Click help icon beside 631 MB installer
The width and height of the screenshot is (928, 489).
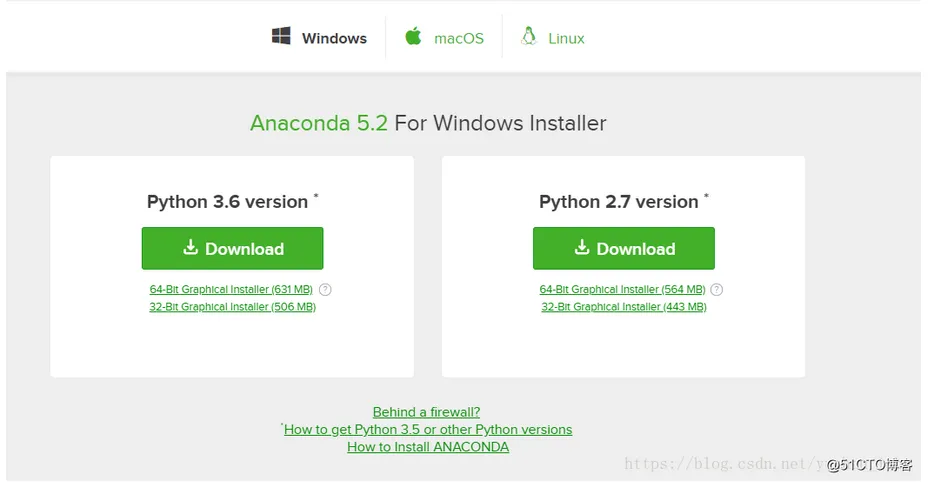325,290
